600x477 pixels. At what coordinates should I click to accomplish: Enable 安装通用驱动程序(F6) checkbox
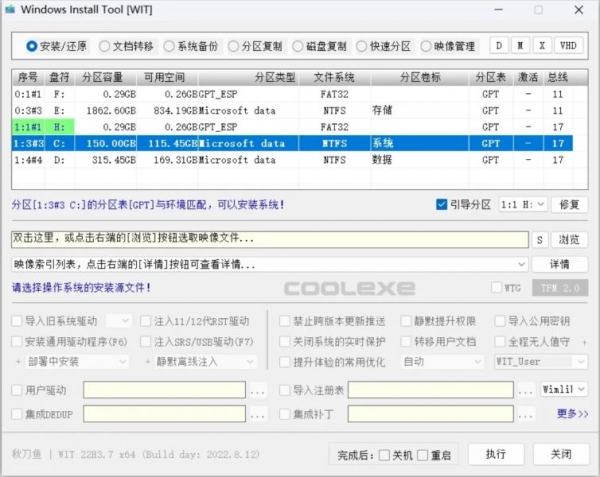17,341
